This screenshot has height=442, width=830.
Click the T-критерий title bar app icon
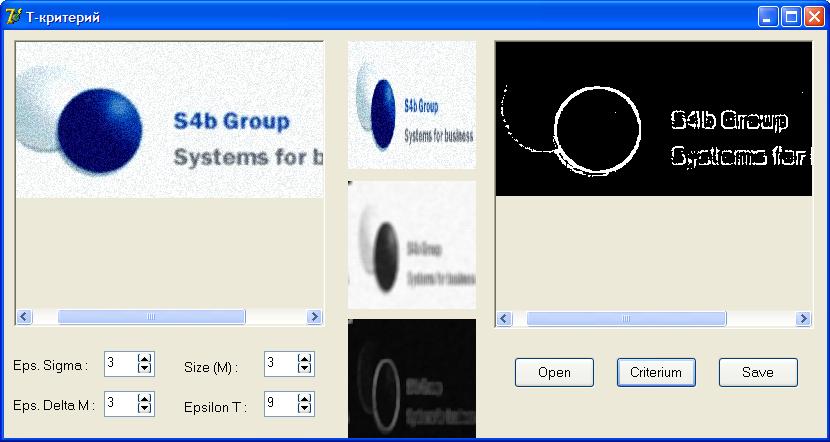tap(13, 17)
